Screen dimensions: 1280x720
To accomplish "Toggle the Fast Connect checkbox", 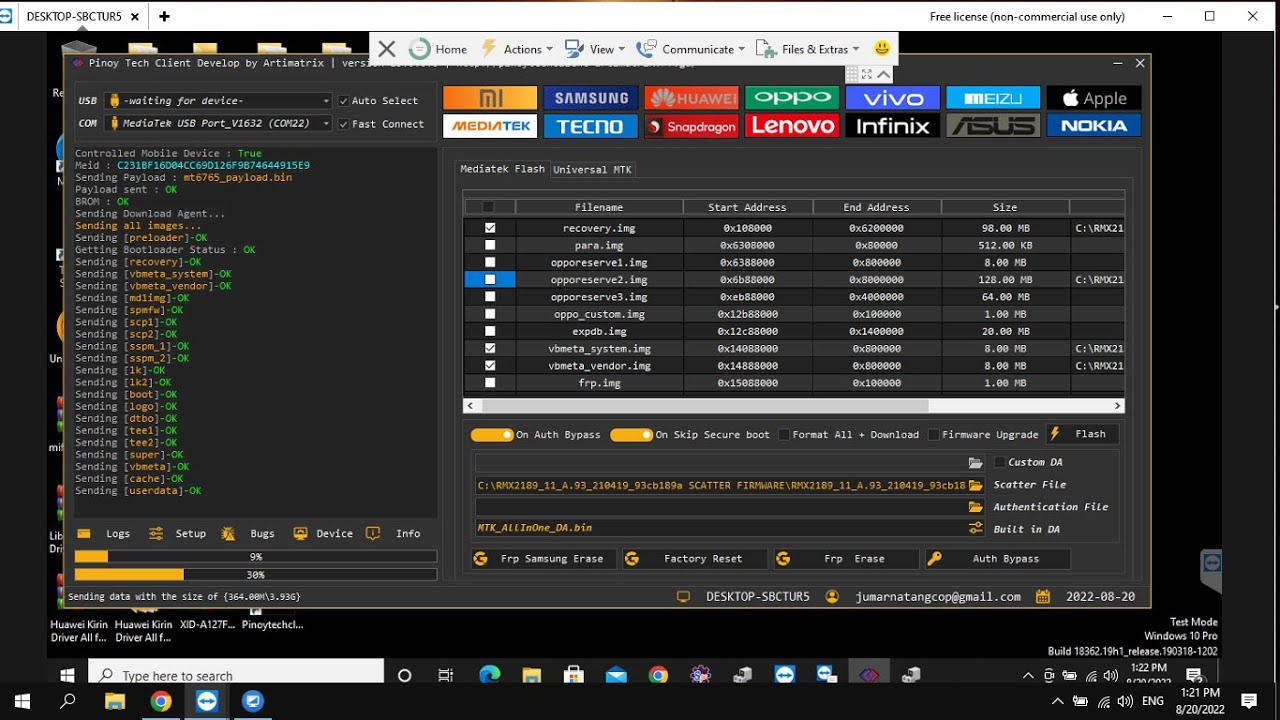I will pos(344,124).
